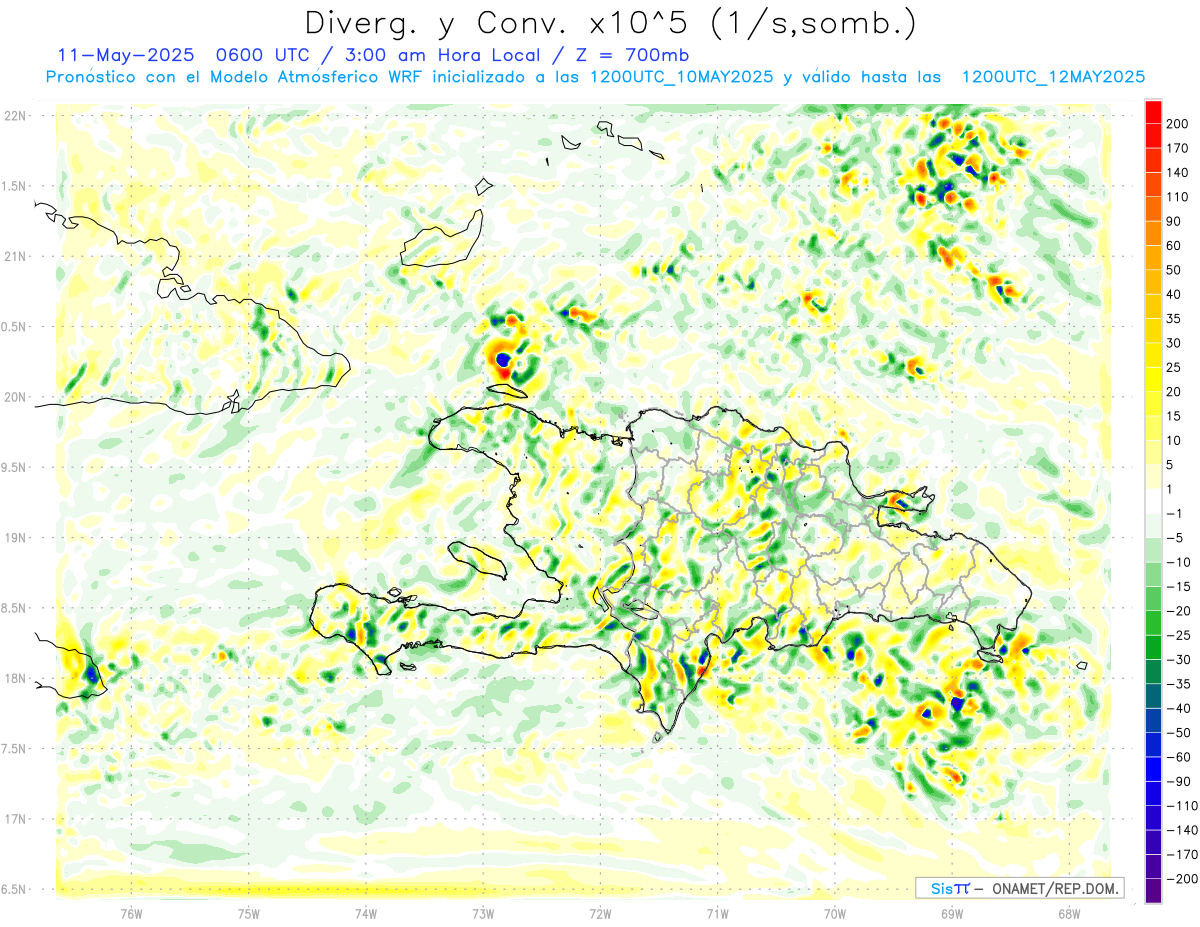Click the positive "170" color bar value
This screenshot has height=927, width=1200.
[1176, 148]
